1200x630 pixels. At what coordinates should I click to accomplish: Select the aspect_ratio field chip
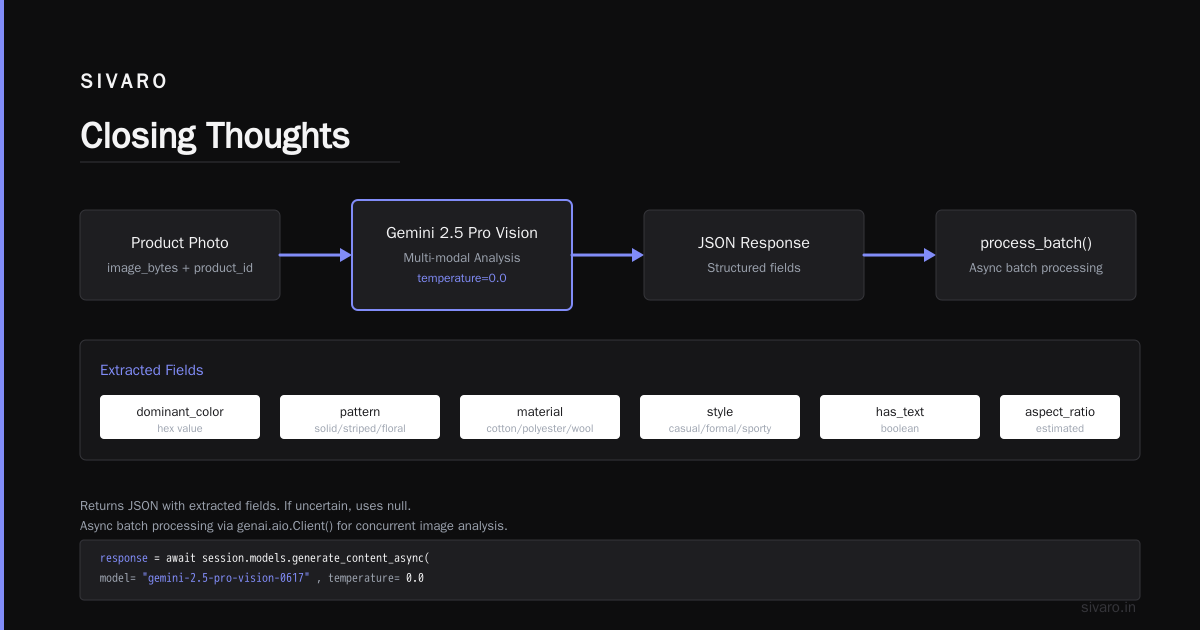pos(1060,417)
